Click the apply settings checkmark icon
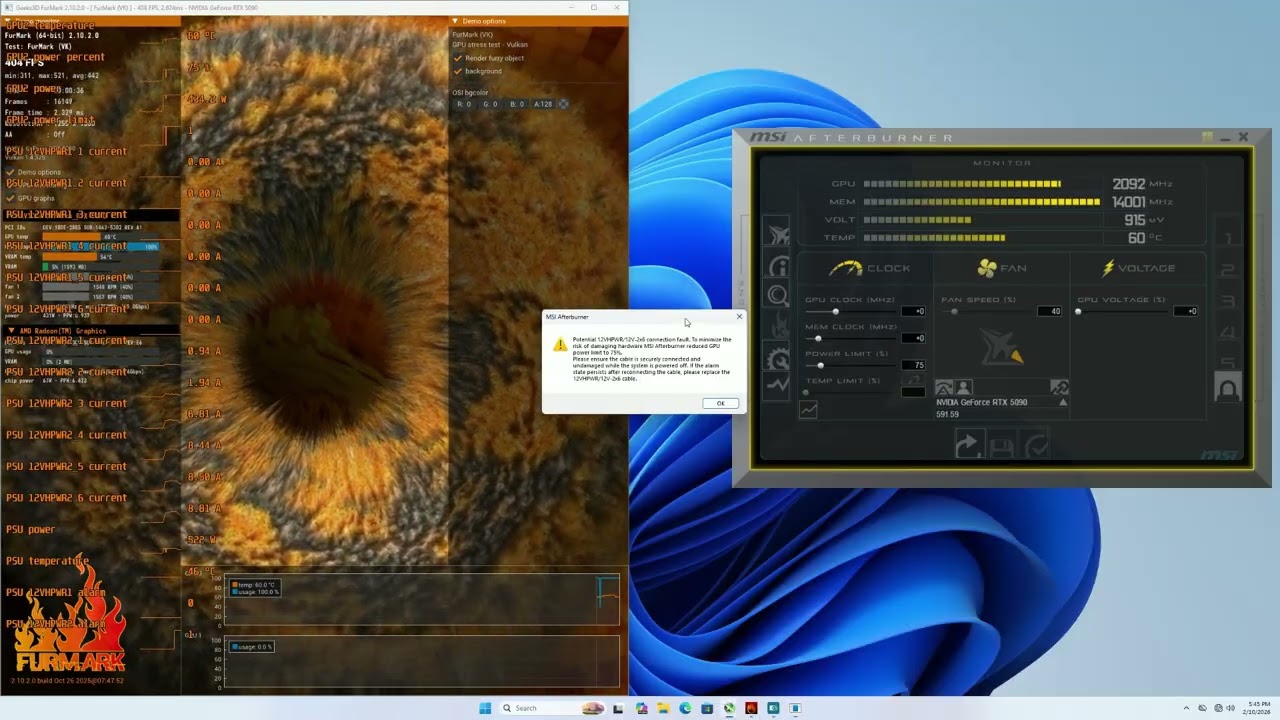1280x720 pixels. click(1036, 446)
